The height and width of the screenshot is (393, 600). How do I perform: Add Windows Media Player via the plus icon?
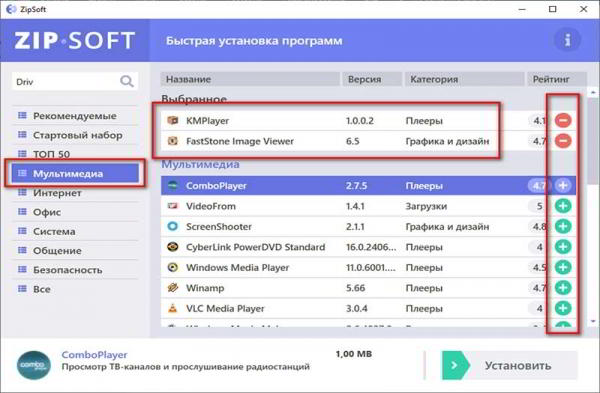(563, 267)
